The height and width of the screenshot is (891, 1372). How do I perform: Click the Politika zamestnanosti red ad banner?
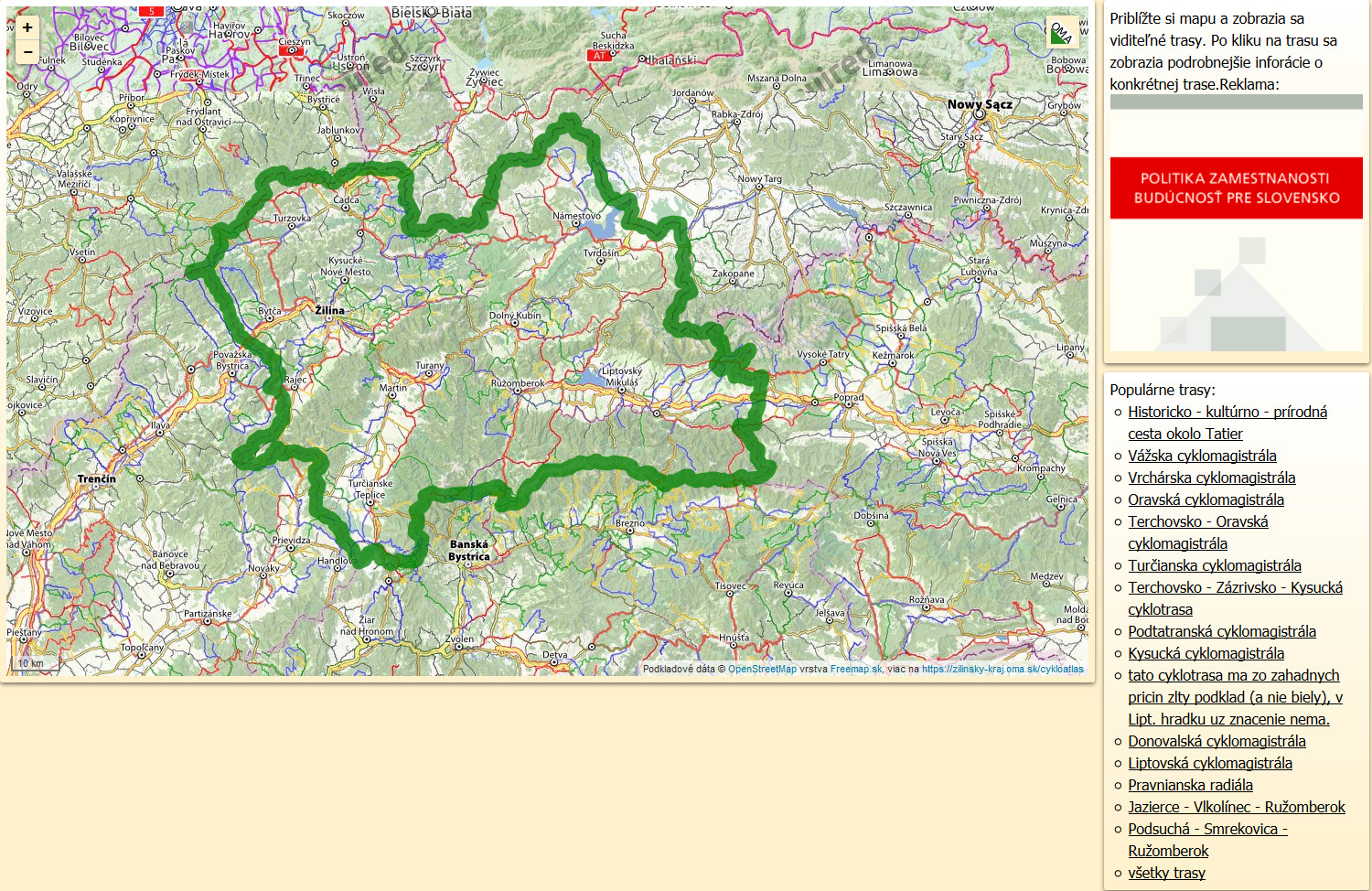click(x=1236, y=188)
